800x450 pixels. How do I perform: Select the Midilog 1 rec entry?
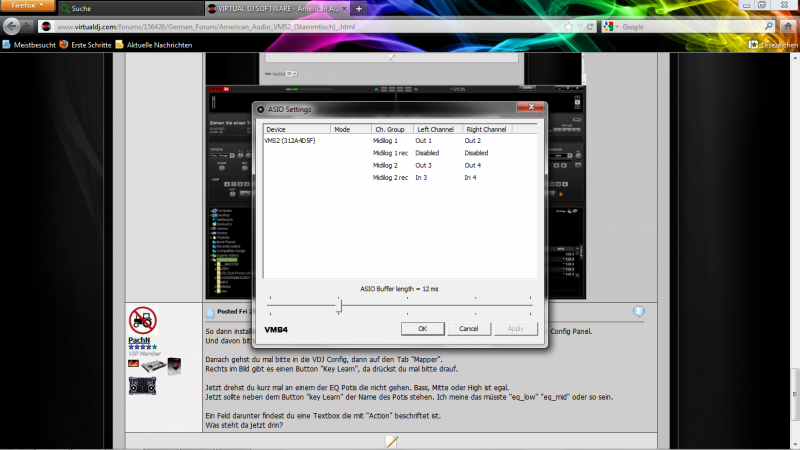click(390, 153)
